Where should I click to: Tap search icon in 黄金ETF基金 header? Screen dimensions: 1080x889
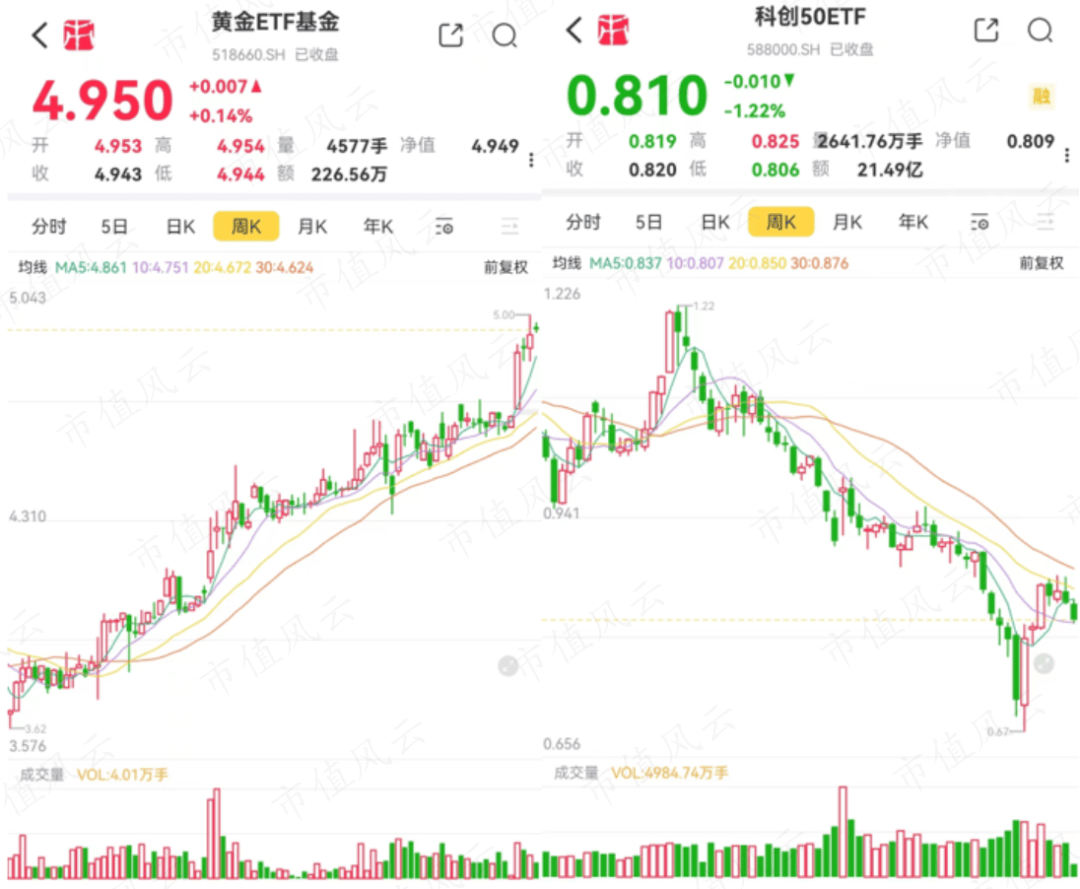coord(505,36)
